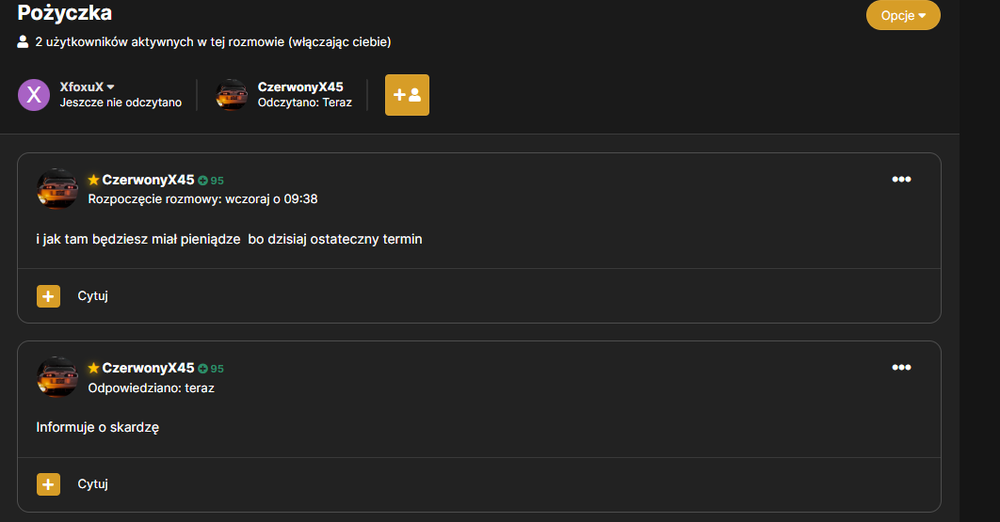This screenshot has width=1000, height=522.
Task: Open the Opcje dropdown button
Action: pos(902,15)
